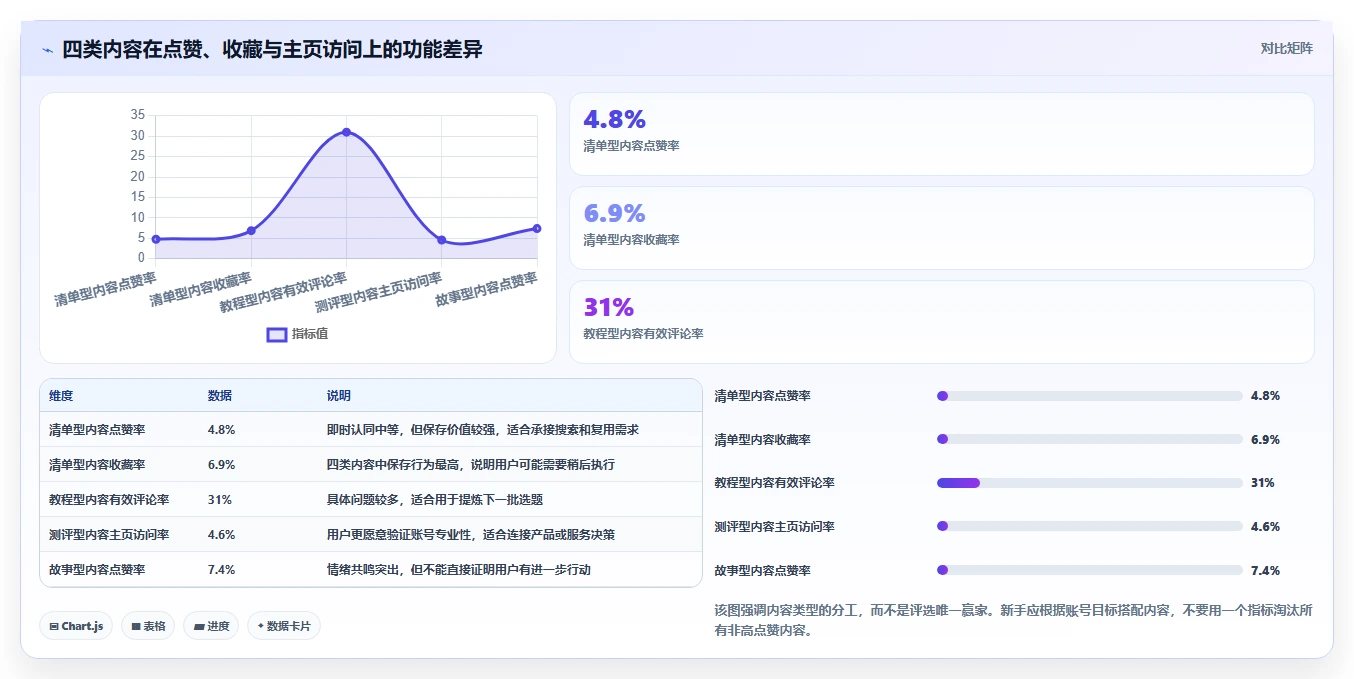The width and height of the screenshot is (1354, 679).
Task: Click the lightning icon beside the dashboard title
Action: (x=47, y=49)
